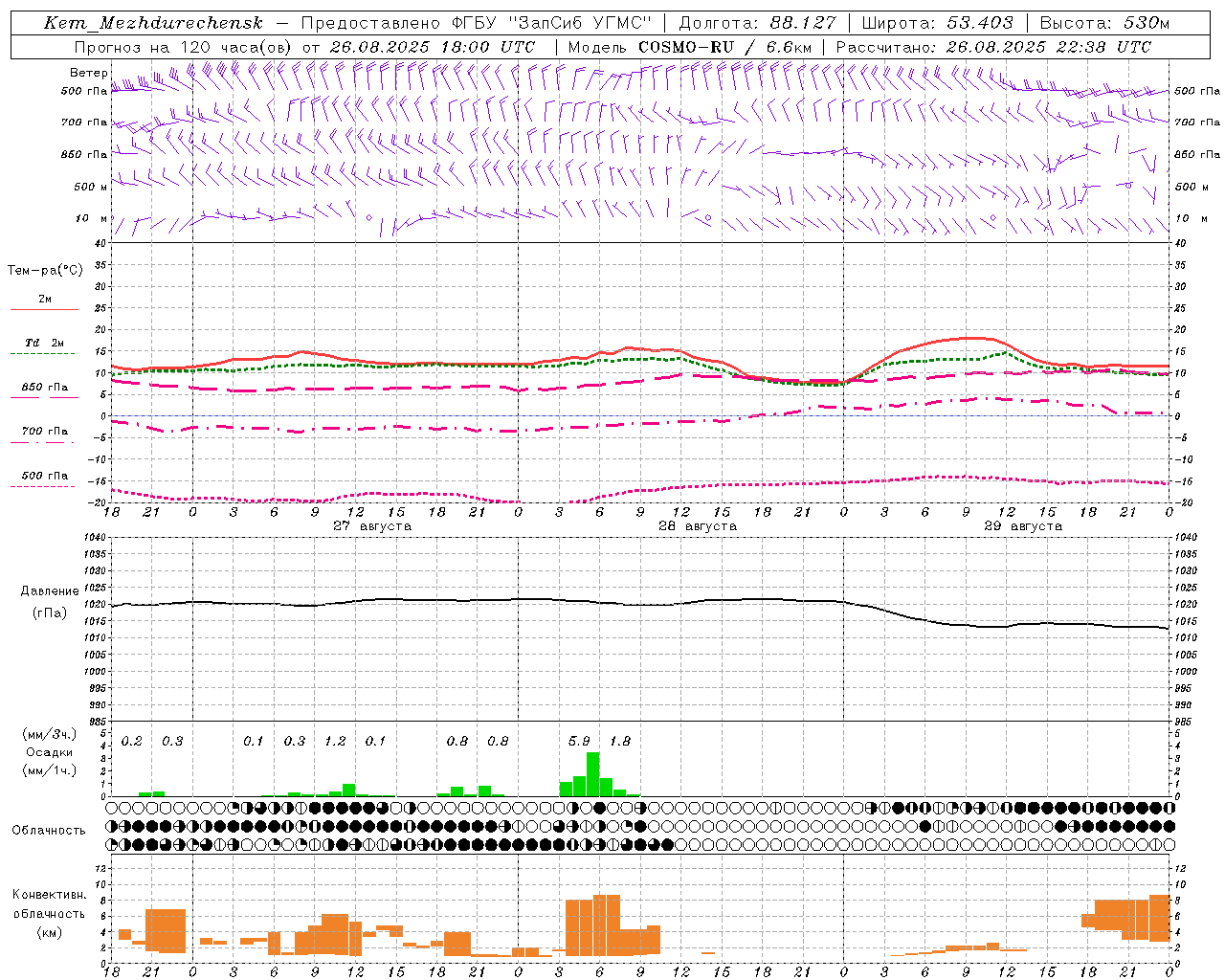Click the Kem_Mezhdurechensk station title
This screenshot has height=980, width=1225.
click(153, 23)
